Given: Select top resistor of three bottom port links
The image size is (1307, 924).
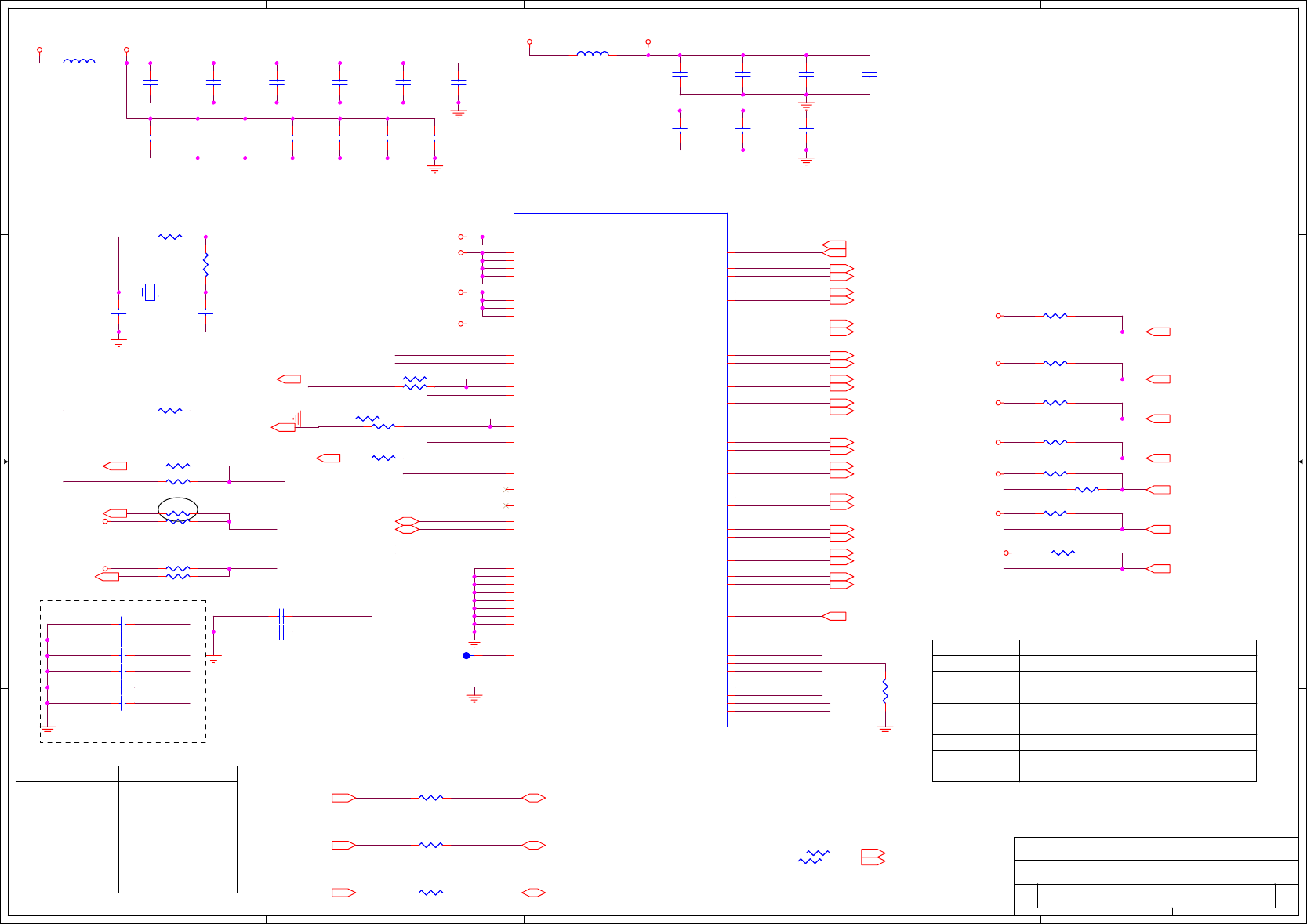Looking at the screenshot, I should pyautogui.click(x=431, y=798).
